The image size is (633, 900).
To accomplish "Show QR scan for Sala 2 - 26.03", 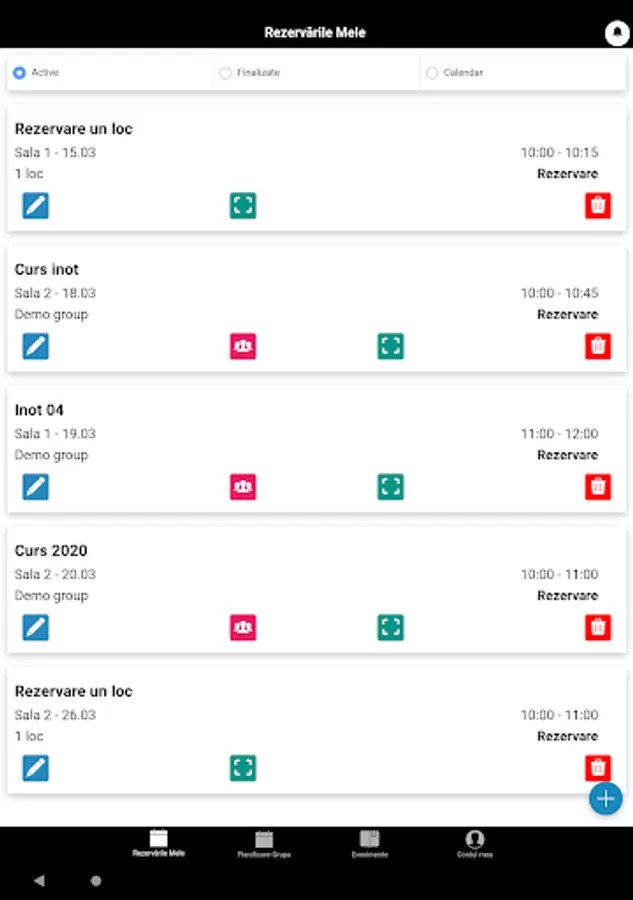I will point(243,768).
